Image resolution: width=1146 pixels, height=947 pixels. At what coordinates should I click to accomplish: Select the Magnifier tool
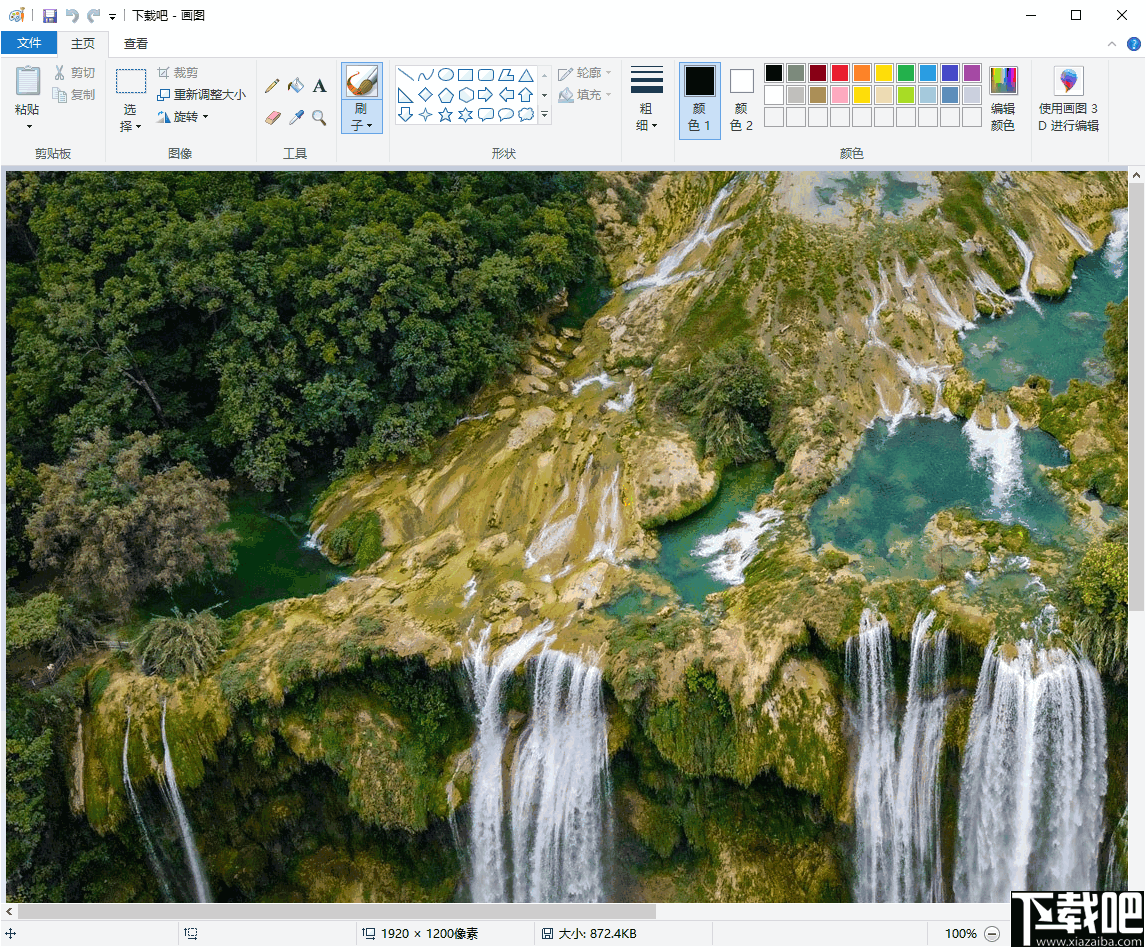click(319, 118)
